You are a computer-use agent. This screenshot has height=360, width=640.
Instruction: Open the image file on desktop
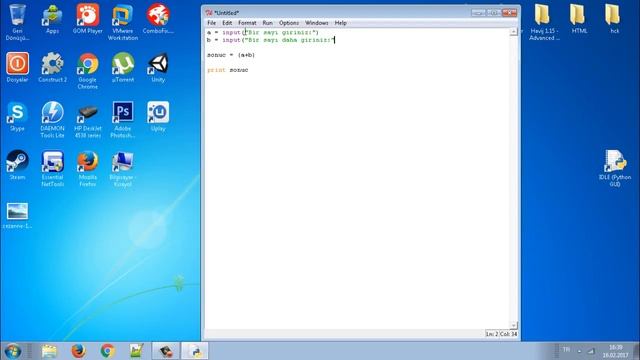tap(17, 216)
